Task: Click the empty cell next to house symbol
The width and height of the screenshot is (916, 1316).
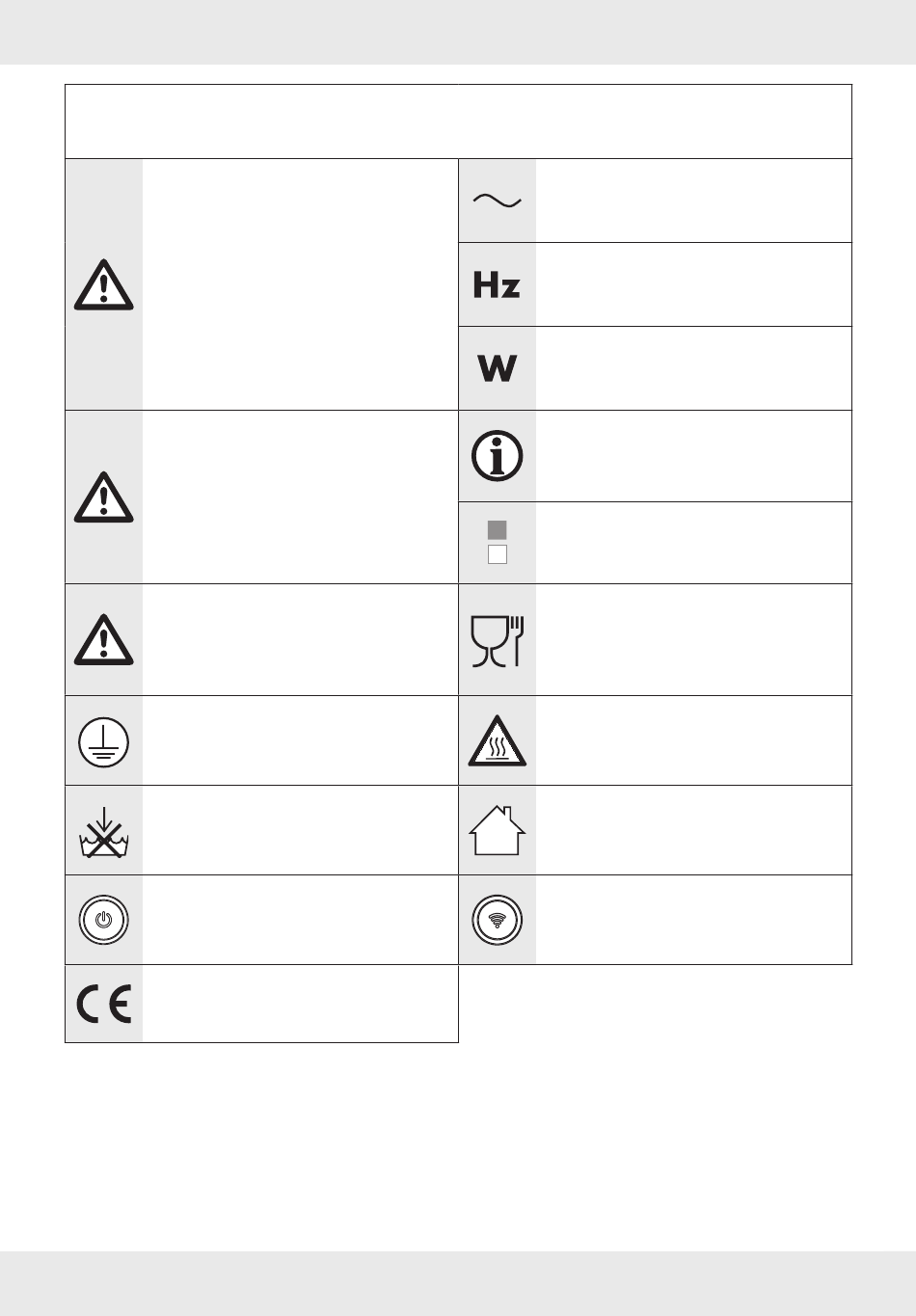Action: click(x=693, y=830)
